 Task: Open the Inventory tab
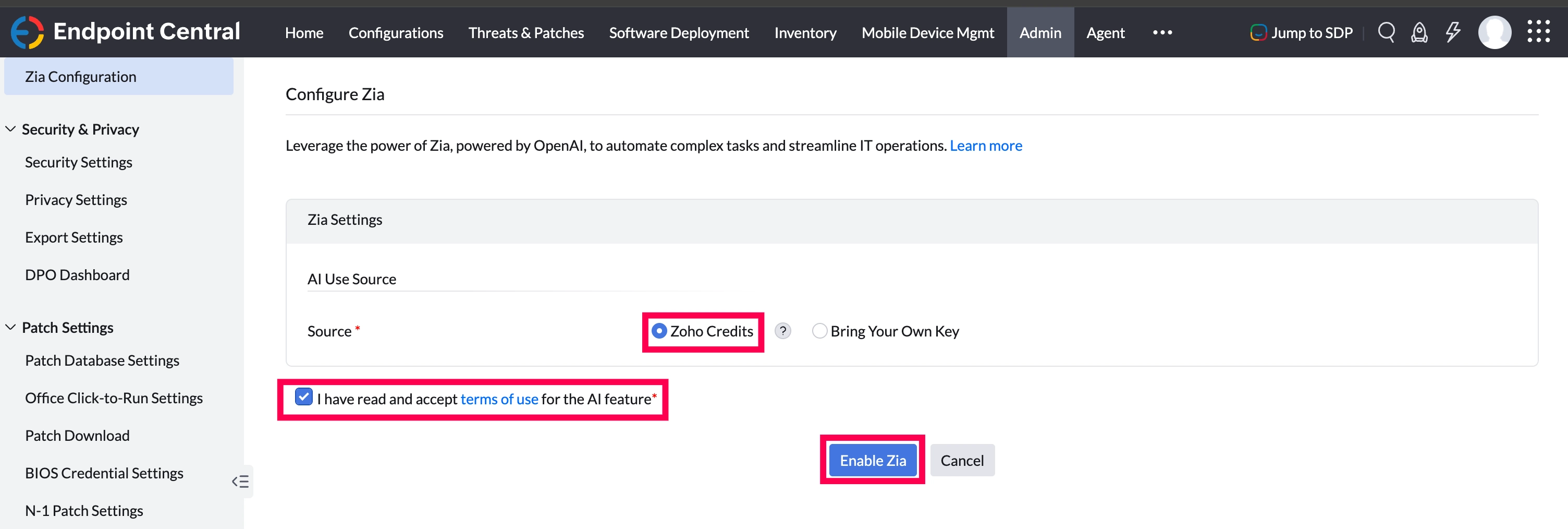[x=805, y=32]
